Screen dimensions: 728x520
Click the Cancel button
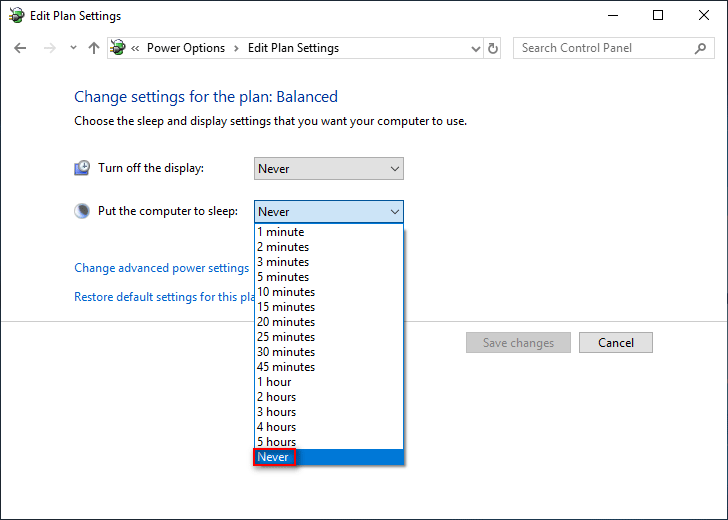click(x=615, y=343)
